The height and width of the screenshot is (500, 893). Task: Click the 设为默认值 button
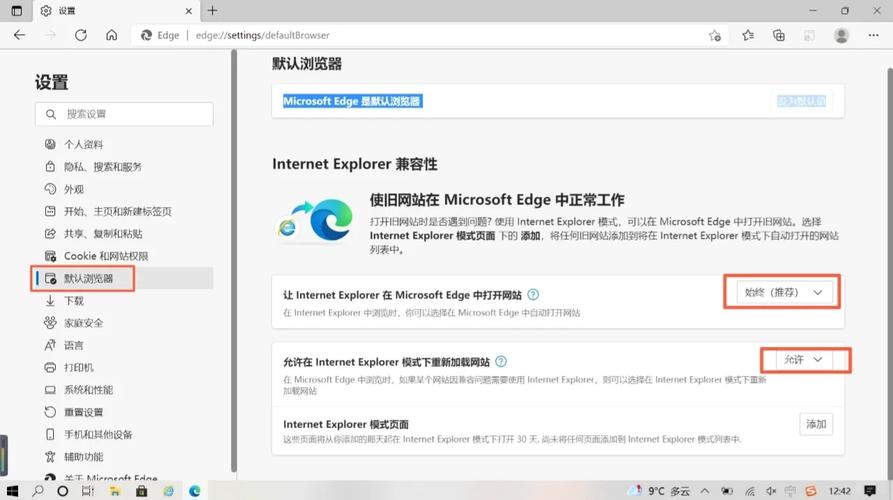coord(802,101)
